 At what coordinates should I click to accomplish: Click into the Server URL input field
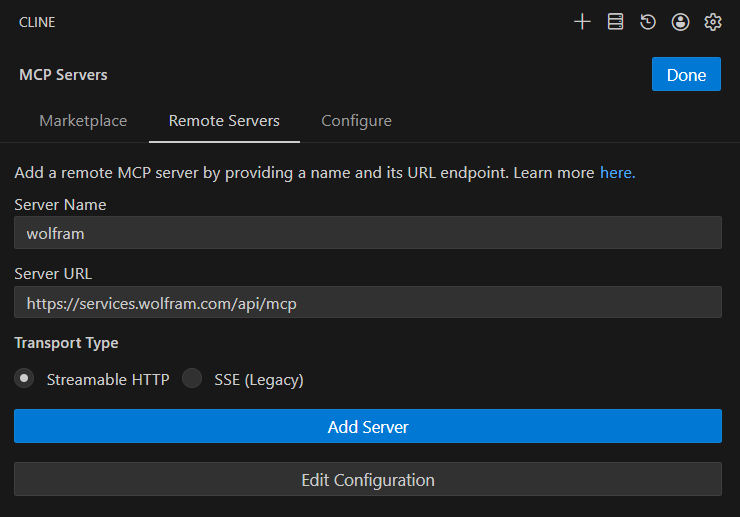tap(368, 302)
